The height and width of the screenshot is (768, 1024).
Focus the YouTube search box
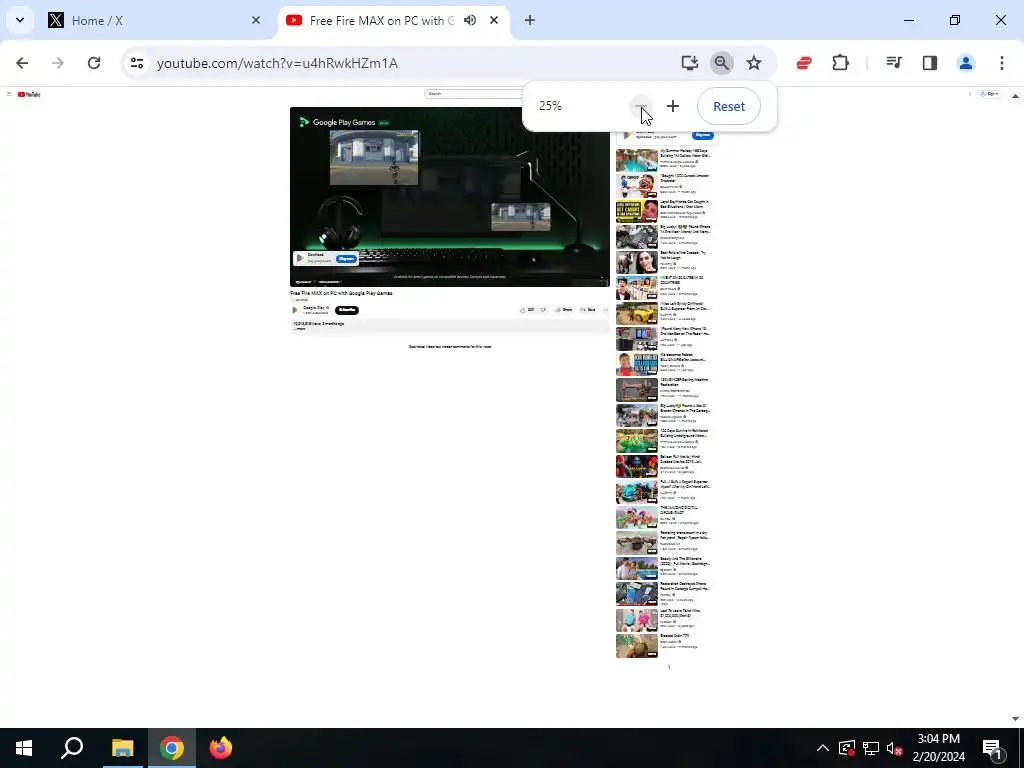(473, 94)
